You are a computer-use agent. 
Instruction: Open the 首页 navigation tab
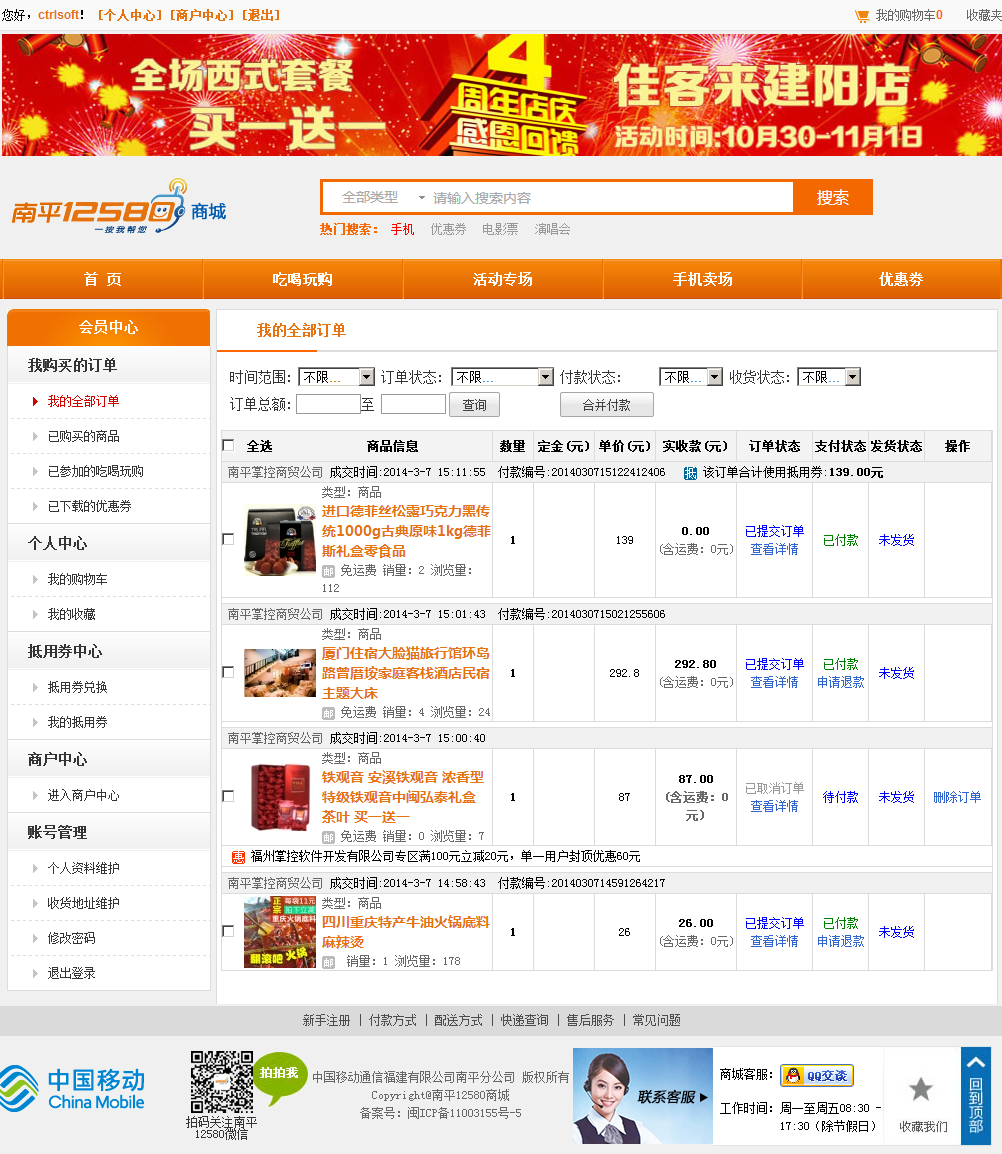click(102, 279)
